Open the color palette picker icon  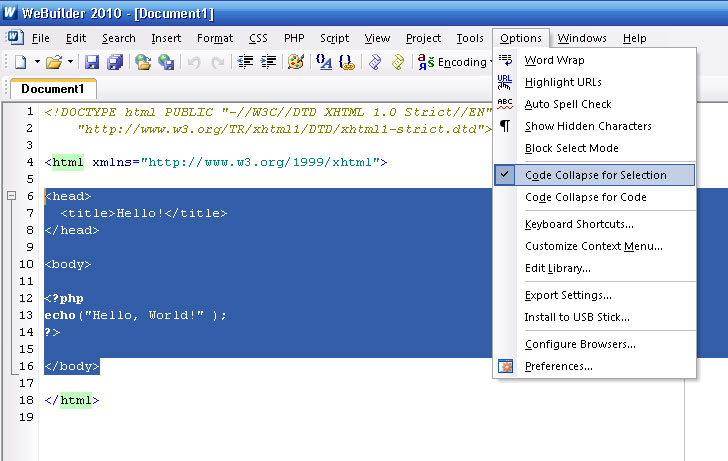coord(296,62)
